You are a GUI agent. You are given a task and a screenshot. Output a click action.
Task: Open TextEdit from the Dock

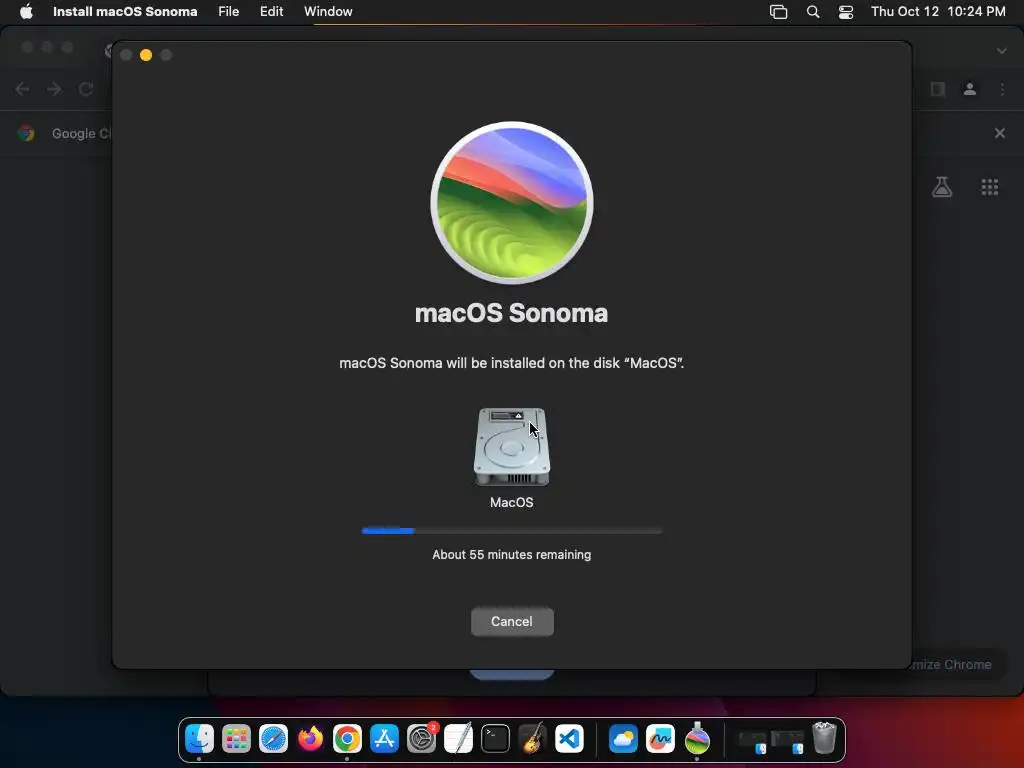point(458,739)
